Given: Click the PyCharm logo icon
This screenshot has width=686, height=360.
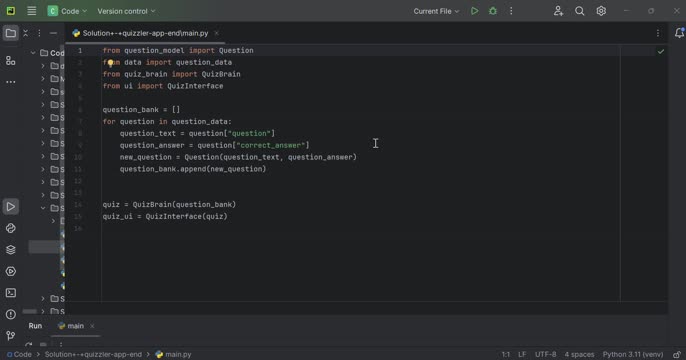Looking at the screenshot, I should pos(10,11).
